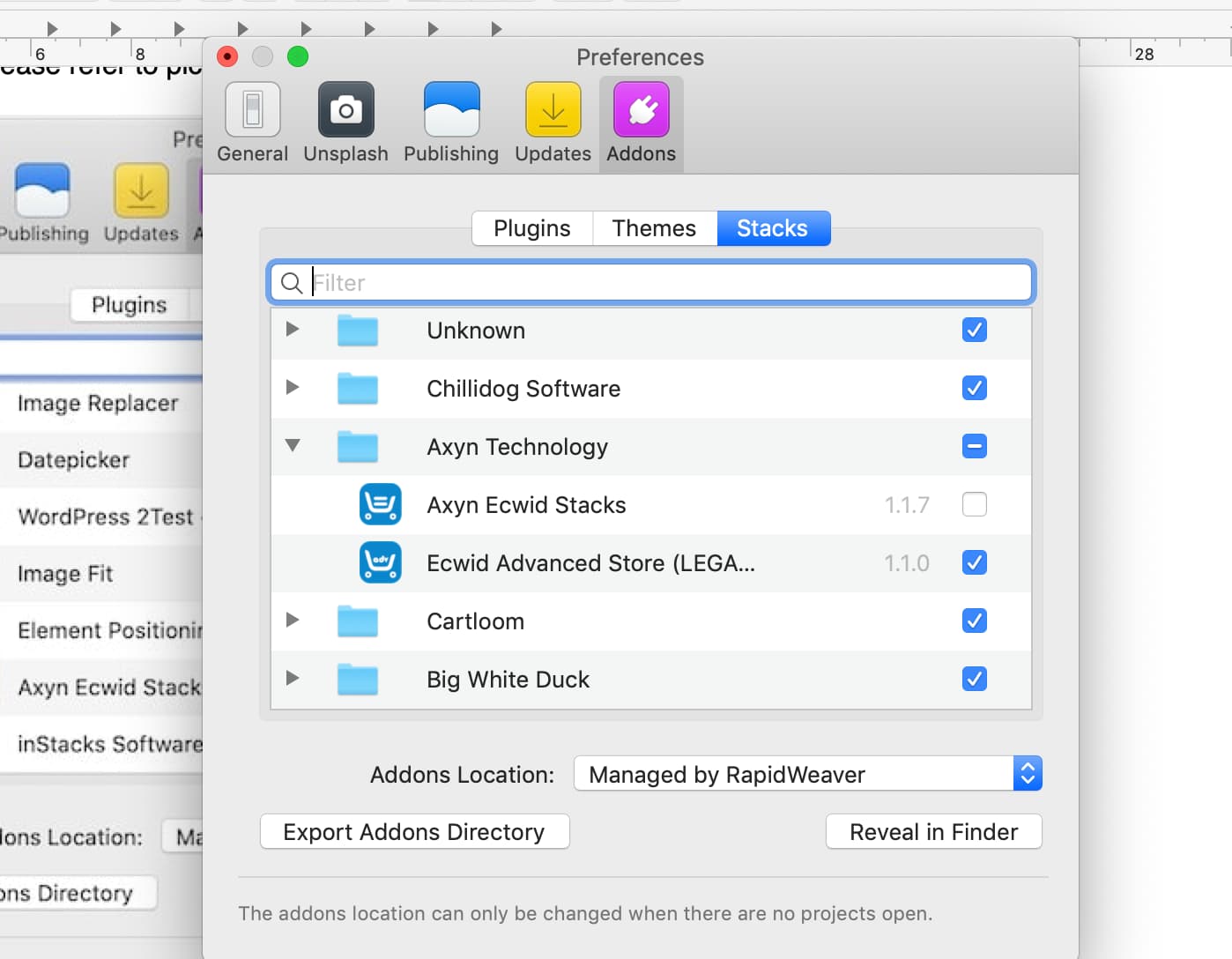
Task: Click version 1.1.7 of Axyn Ecwid Stacks
Action: click(x=907, y=505)
